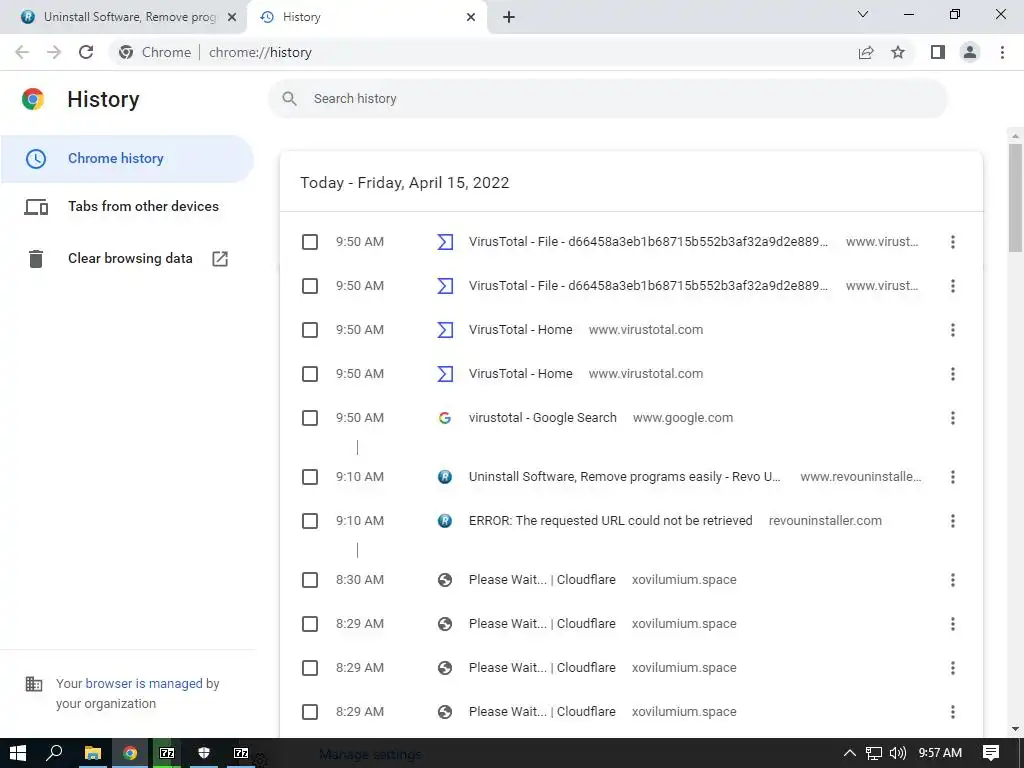Open first VirusTotal - Home history link

(520, 330)
